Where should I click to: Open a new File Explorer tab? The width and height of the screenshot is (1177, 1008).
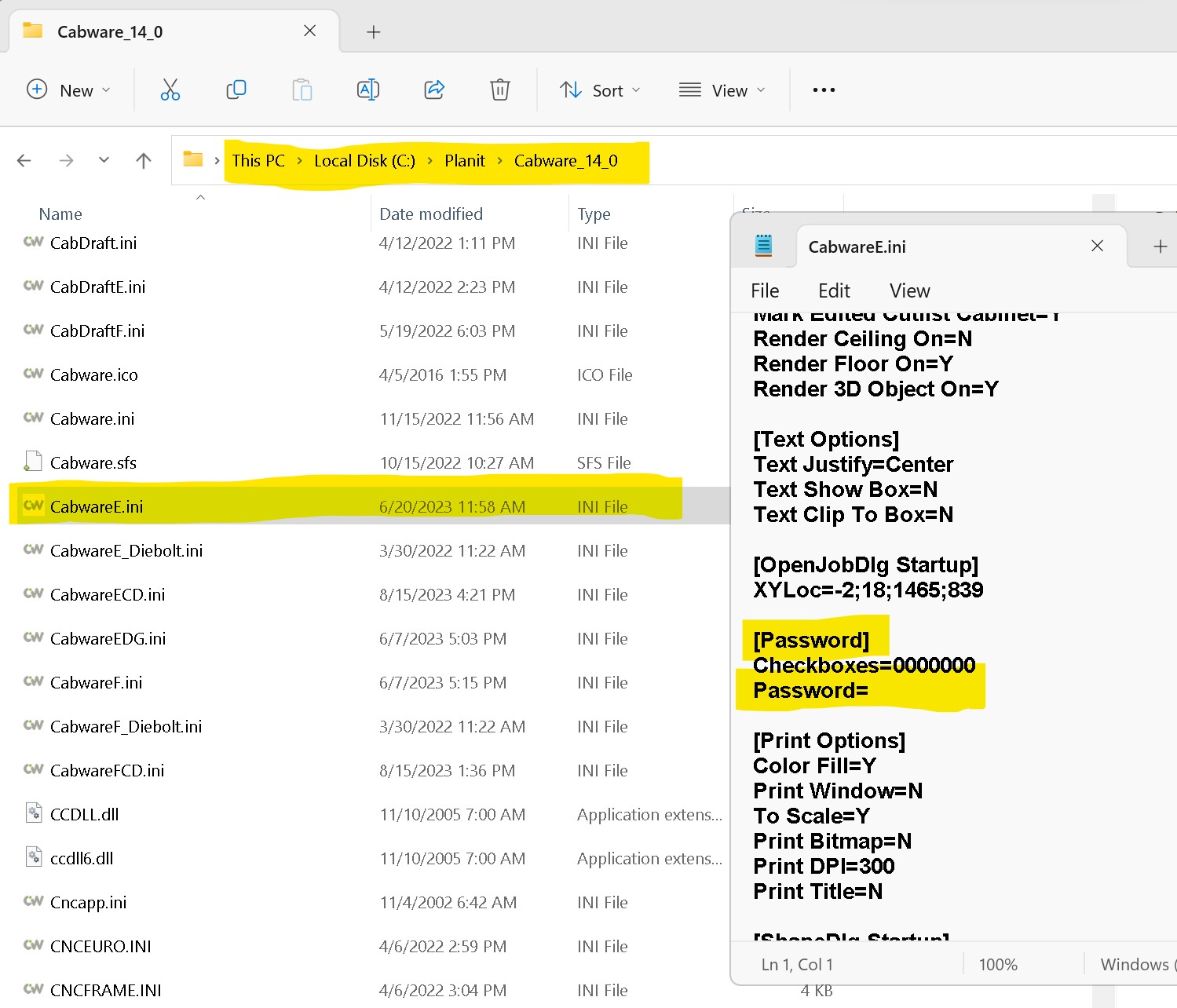pyautogui.click(x=374, y=32)
